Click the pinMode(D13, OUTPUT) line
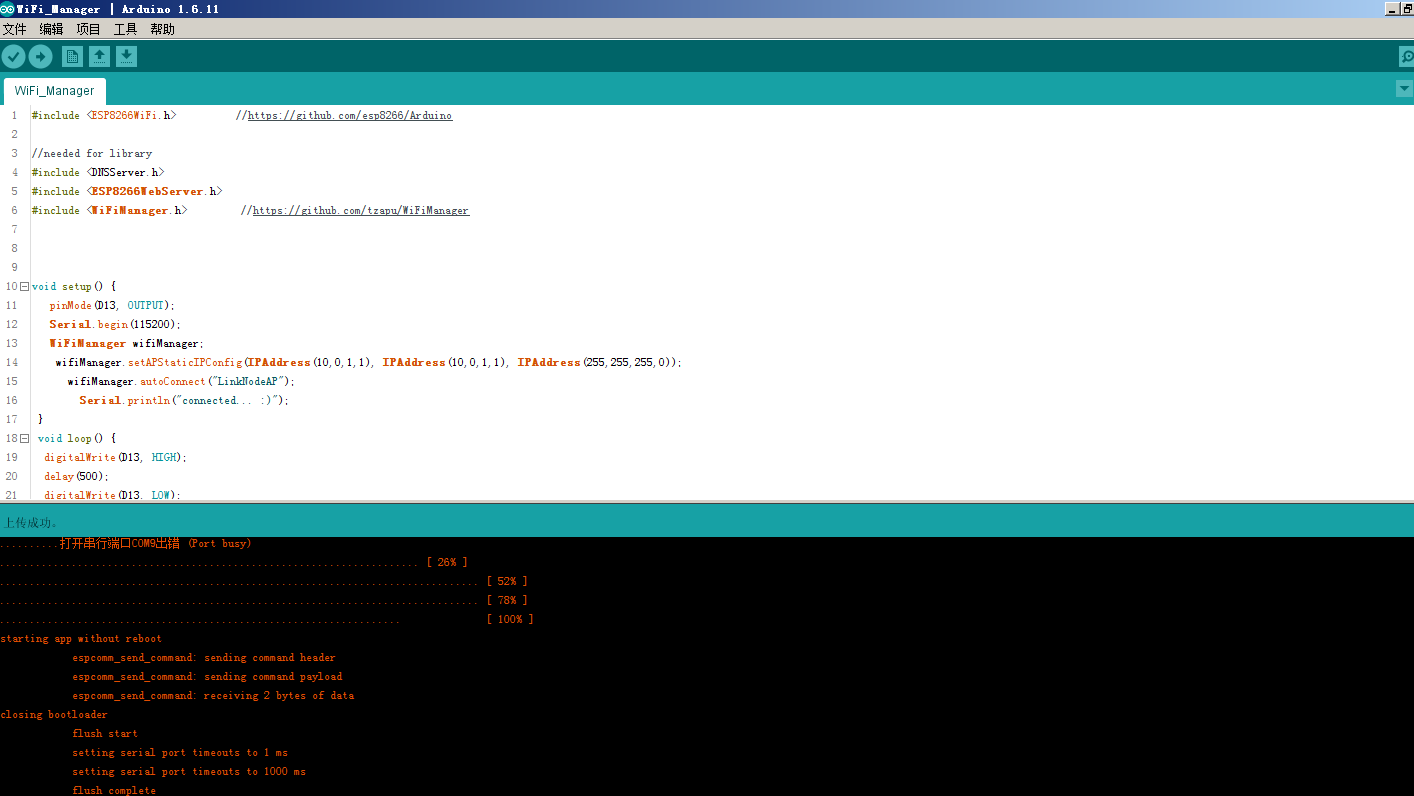The image size is (1414, 796). pos(112,306)
